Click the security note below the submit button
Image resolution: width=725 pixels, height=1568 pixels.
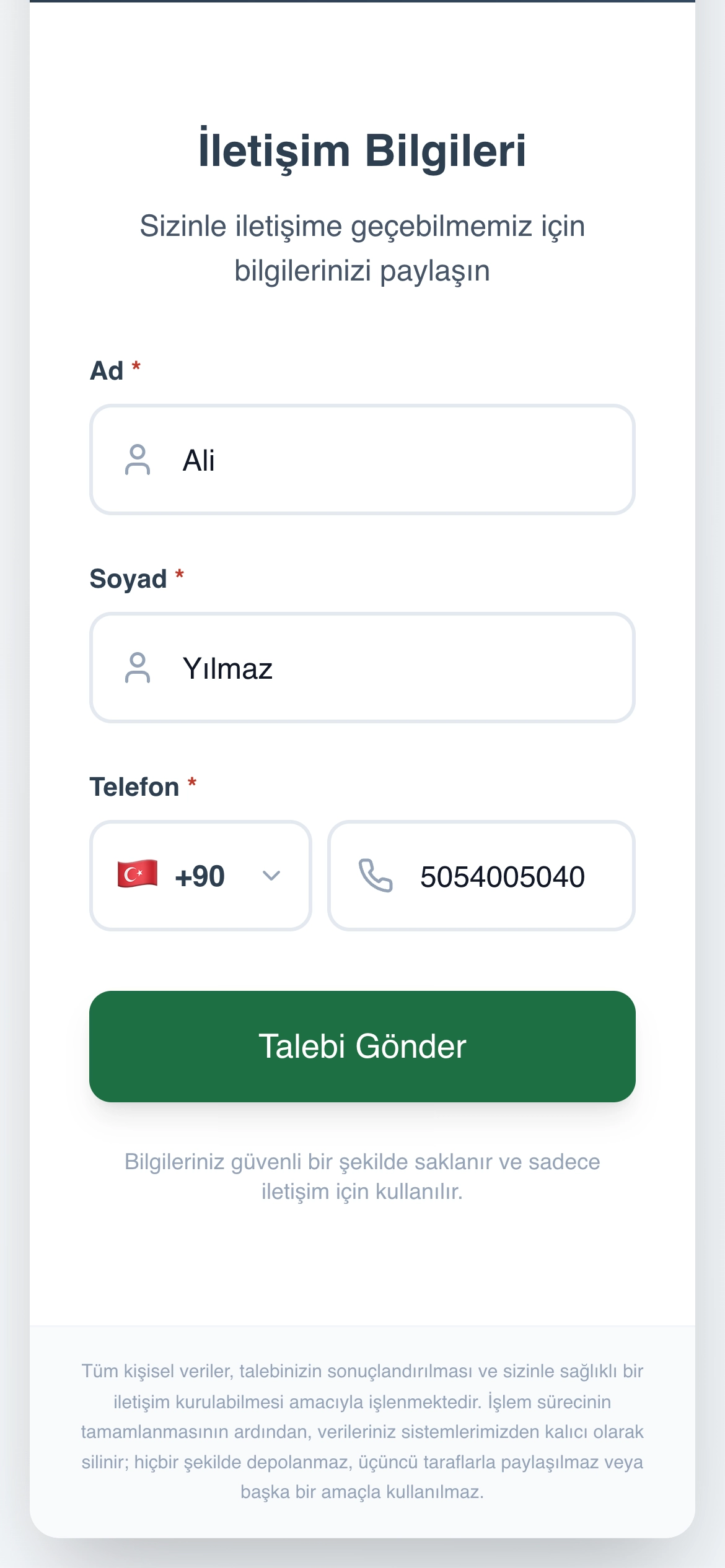click(362, 1177)
